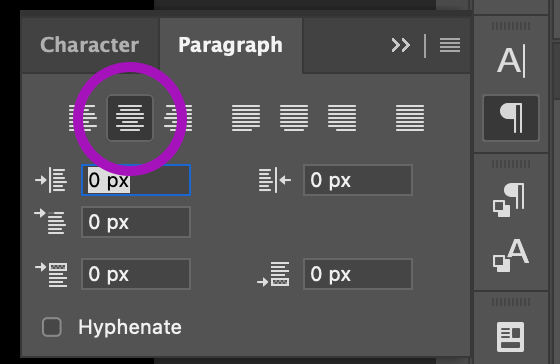Screen dimensions: 560x364
Task: Select the Paragraph tab
Action: tap(230, 45)
